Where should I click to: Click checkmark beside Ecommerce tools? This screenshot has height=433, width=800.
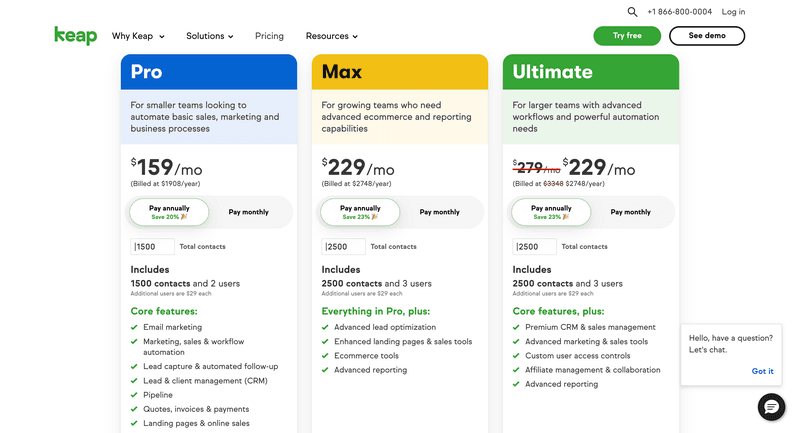(325, 356)
